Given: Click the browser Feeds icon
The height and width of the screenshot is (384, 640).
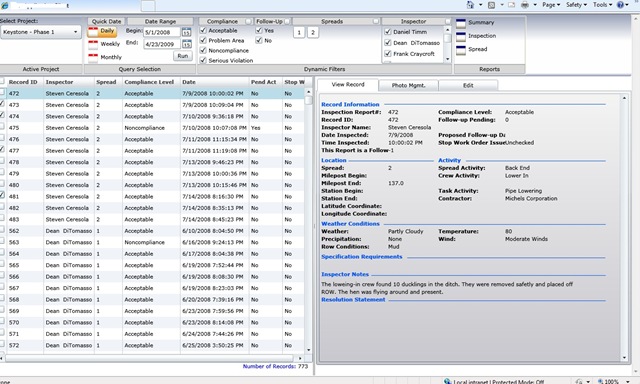Looking at the screenshot, I should click(491, 5).
